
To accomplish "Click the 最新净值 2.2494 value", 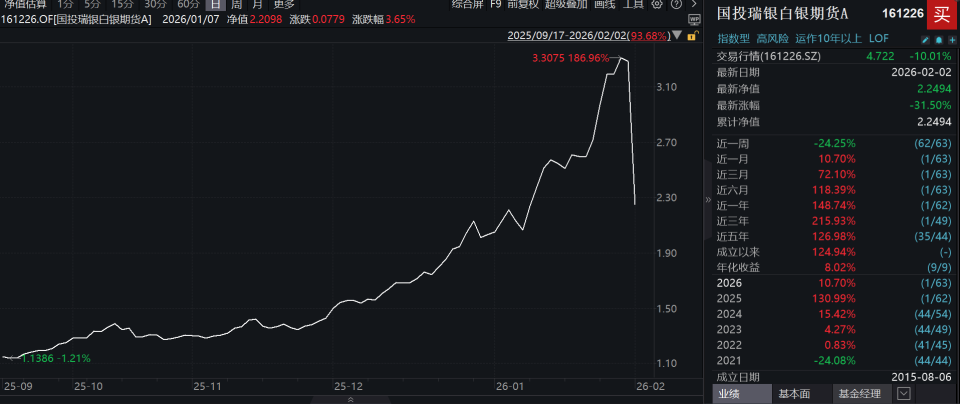I will tap(934, 89).
